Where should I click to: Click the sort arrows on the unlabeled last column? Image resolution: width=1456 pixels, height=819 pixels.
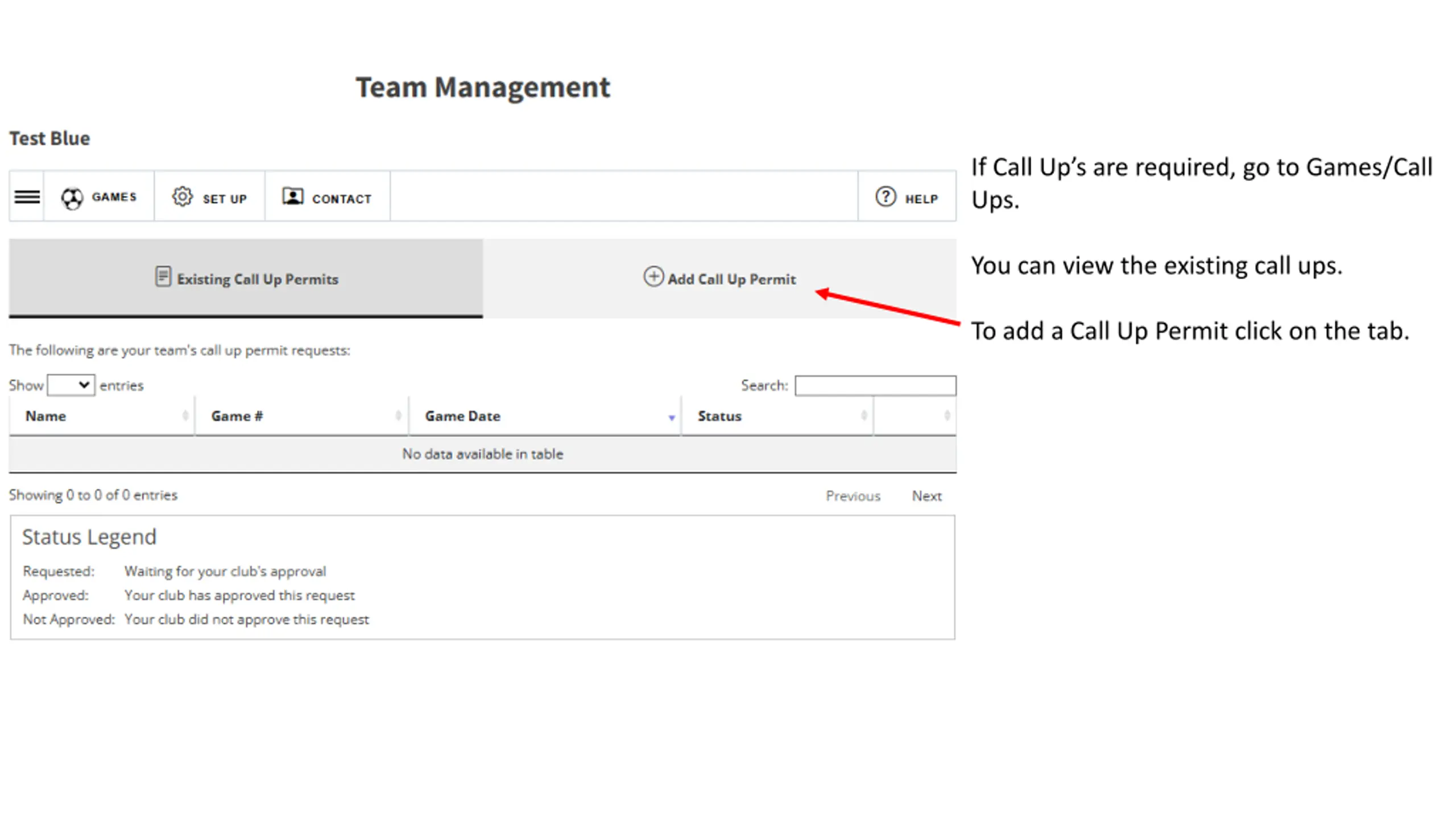point(947,416)
